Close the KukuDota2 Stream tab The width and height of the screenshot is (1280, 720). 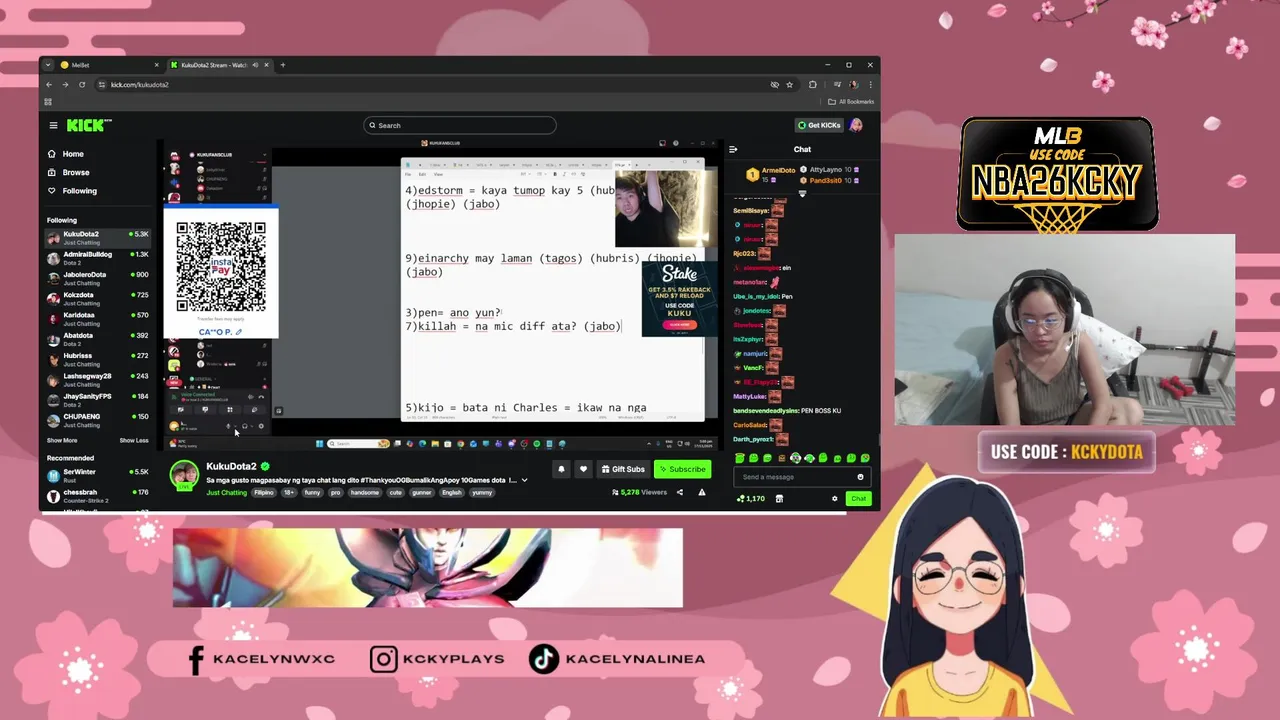267,65
